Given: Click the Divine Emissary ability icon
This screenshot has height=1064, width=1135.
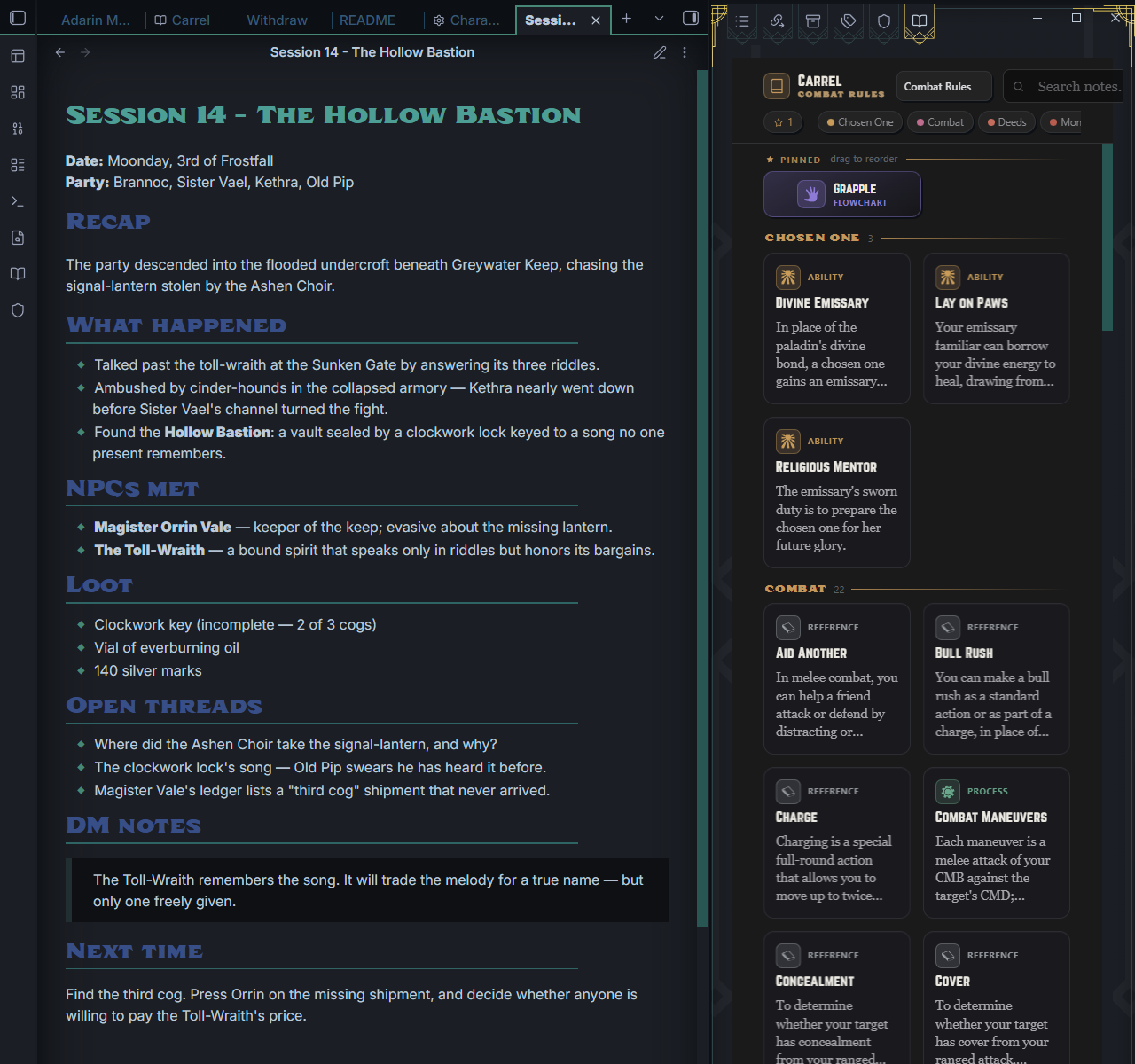Looking at the screenshot, I should pos(788,278).
